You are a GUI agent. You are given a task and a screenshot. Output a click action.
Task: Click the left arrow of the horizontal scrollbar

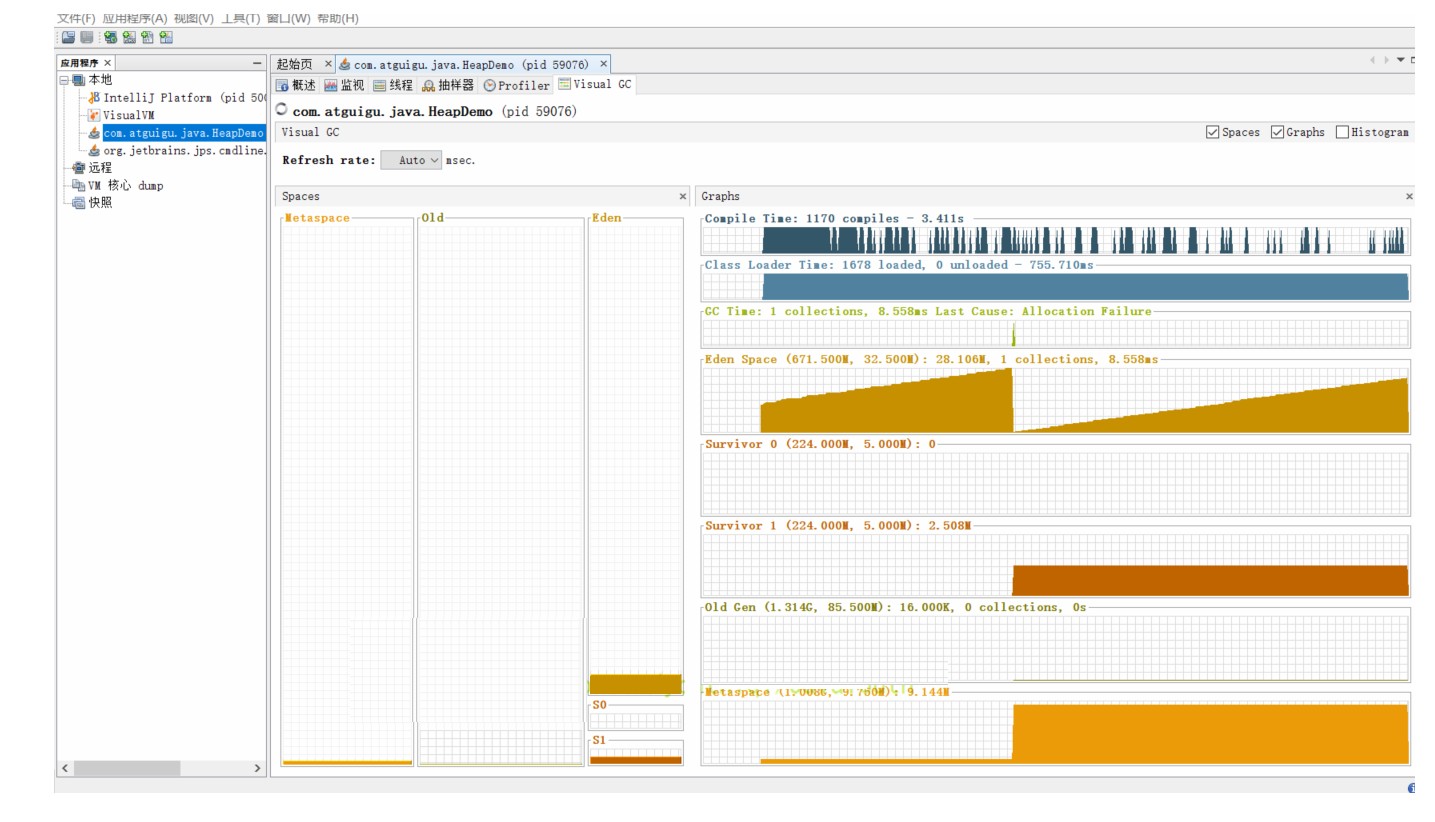click(65, 768)
